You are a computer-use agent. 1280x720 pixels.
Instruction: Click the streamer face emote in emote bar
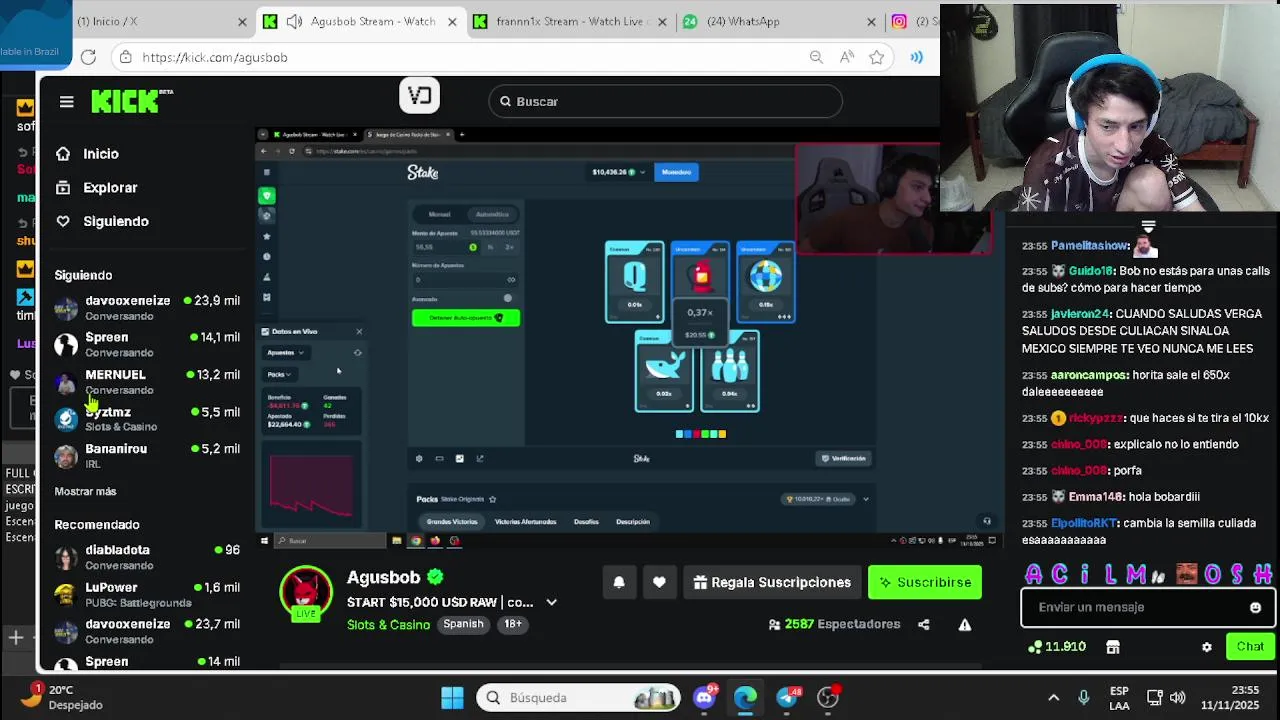pyautogui.click(x=1187, y=574)
